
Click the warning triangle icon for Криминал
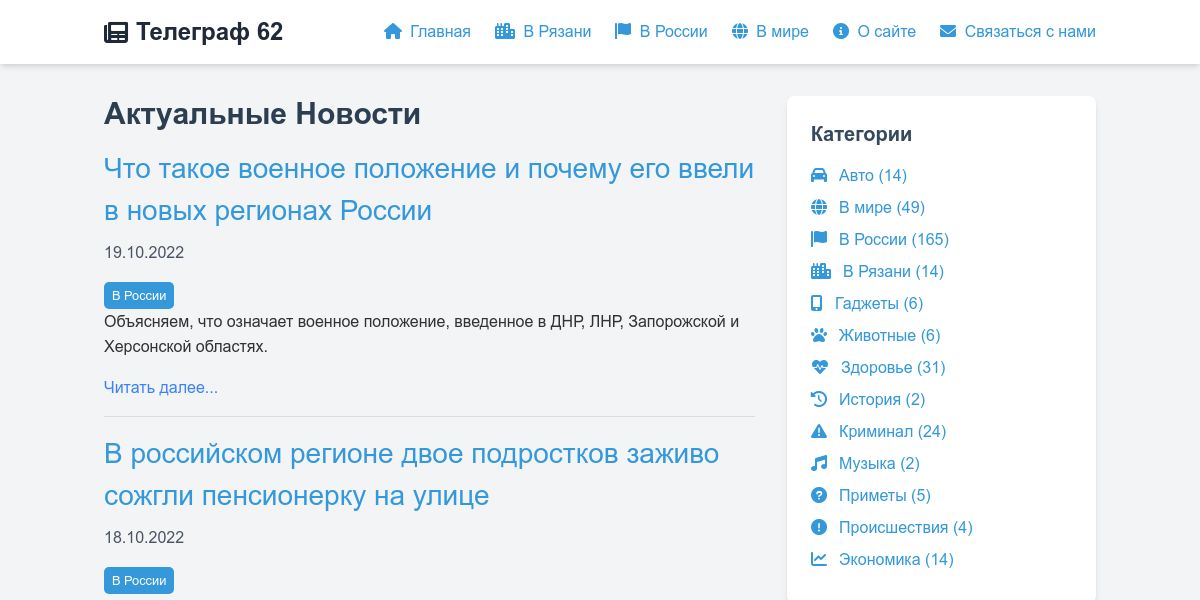[819, 431]
